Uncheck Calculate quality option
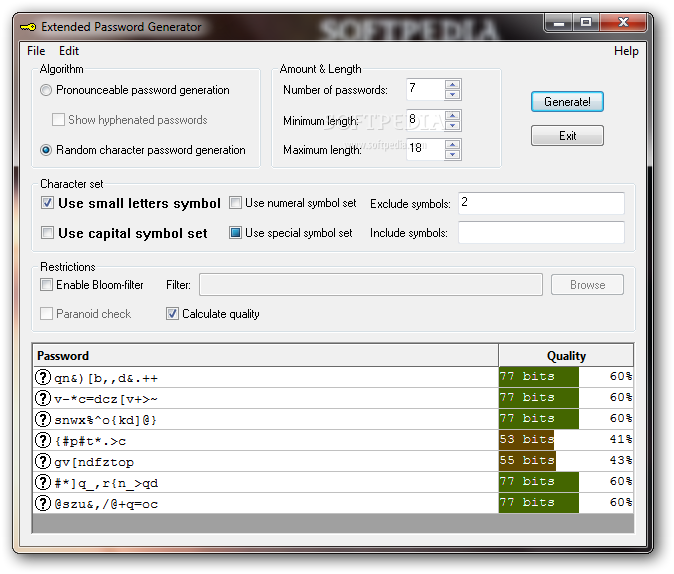 (172, 313)
